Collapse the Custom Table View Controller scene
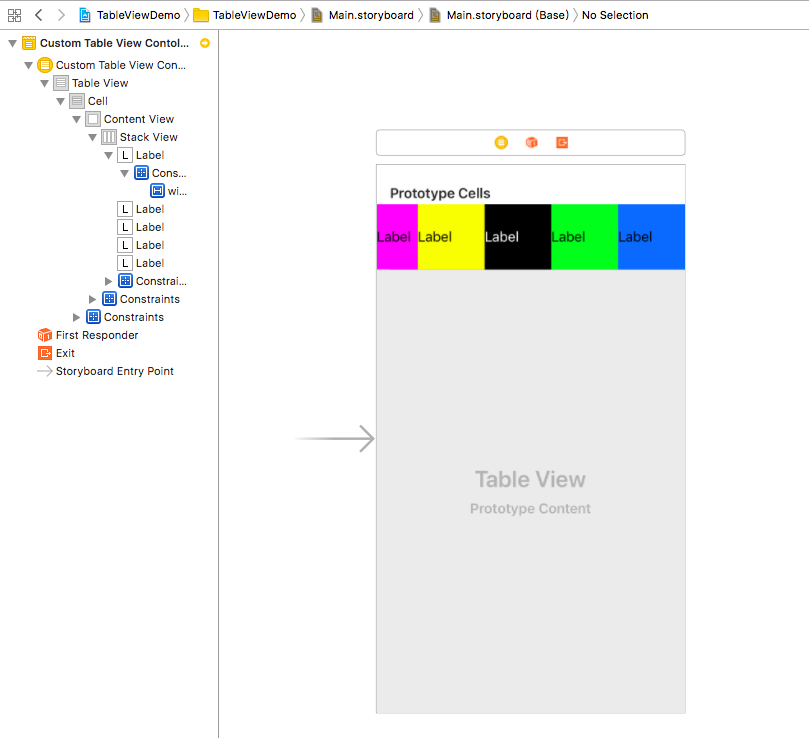The width and height of the screenshot is (809, 738). coord(12,44)
